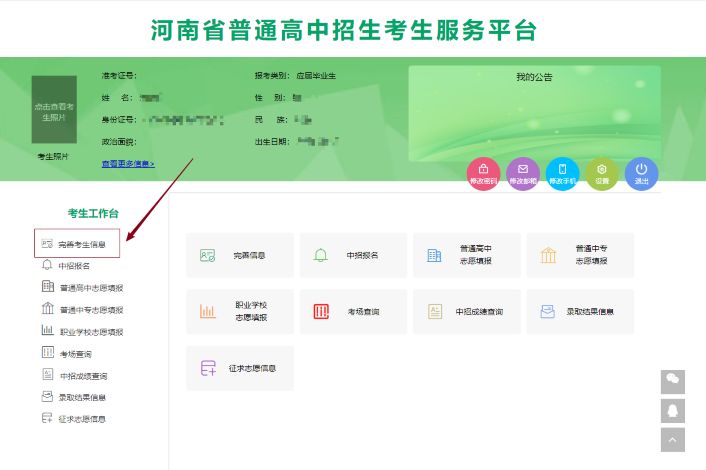Open the 中招成绩查询 card
This screenshot has height=470, width=706.
click(467, 312)
